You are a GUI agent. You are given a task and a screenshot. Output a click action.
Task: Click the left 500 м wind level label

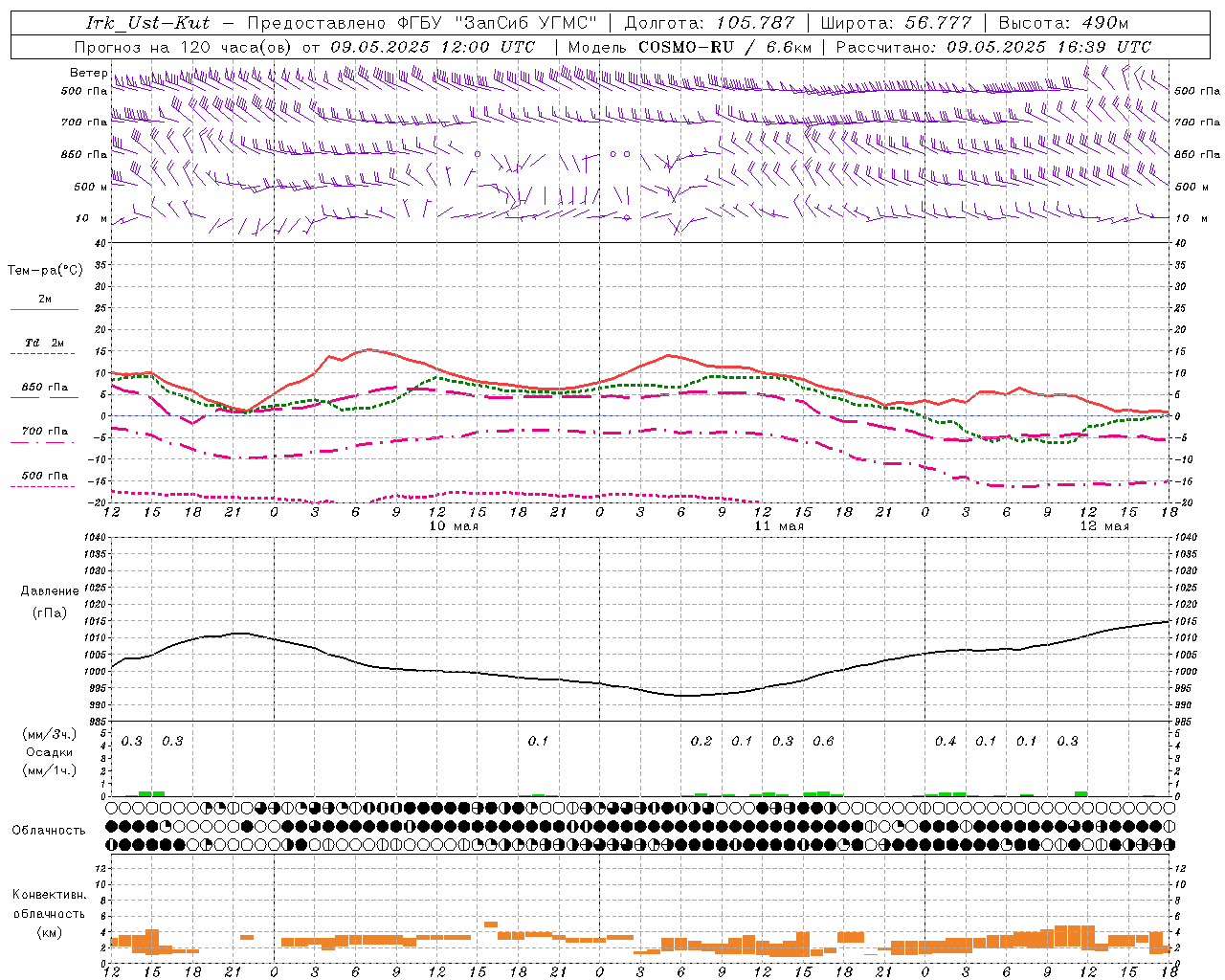[91, 187]
